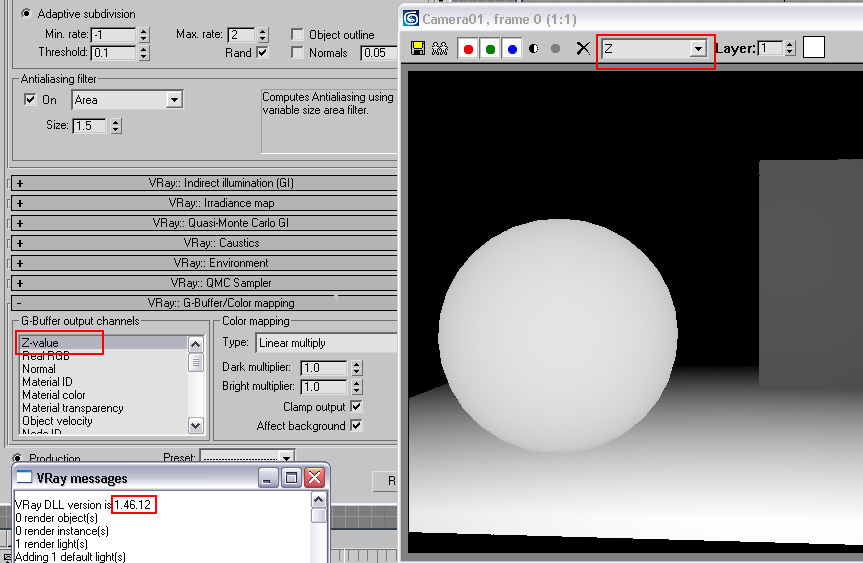Click the channel list scroll down arrow

(195, 425)
